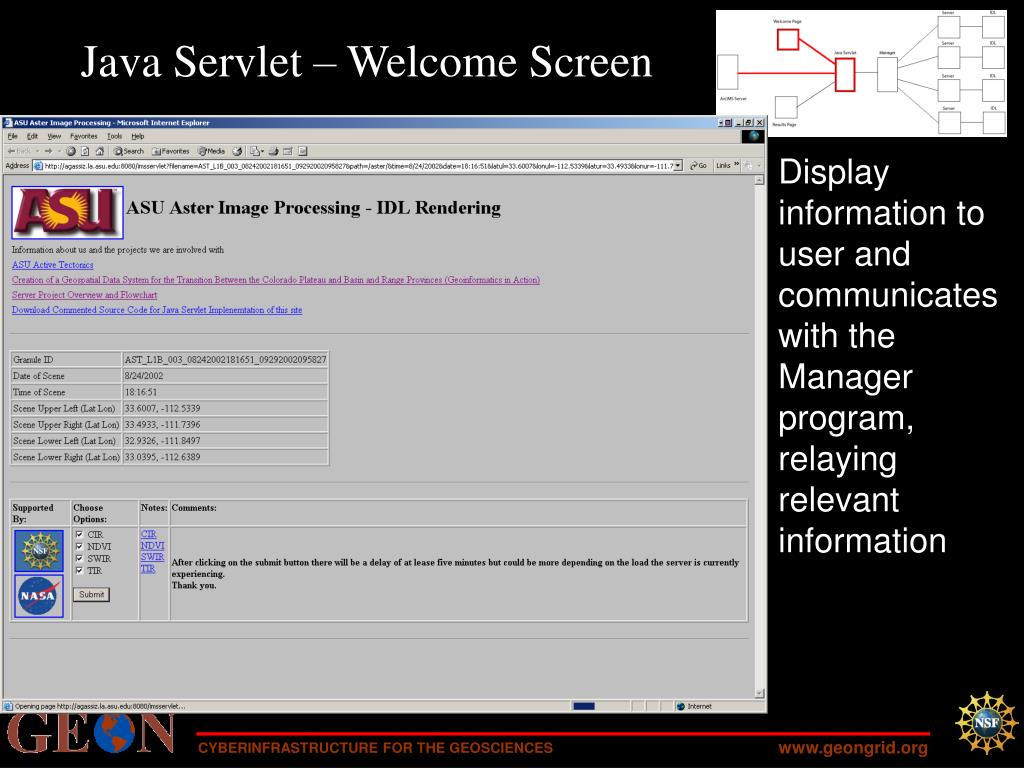This screenshot has height=768, width=1024.
Task: Click the ASU logo image
Action: tap(67, 212)
